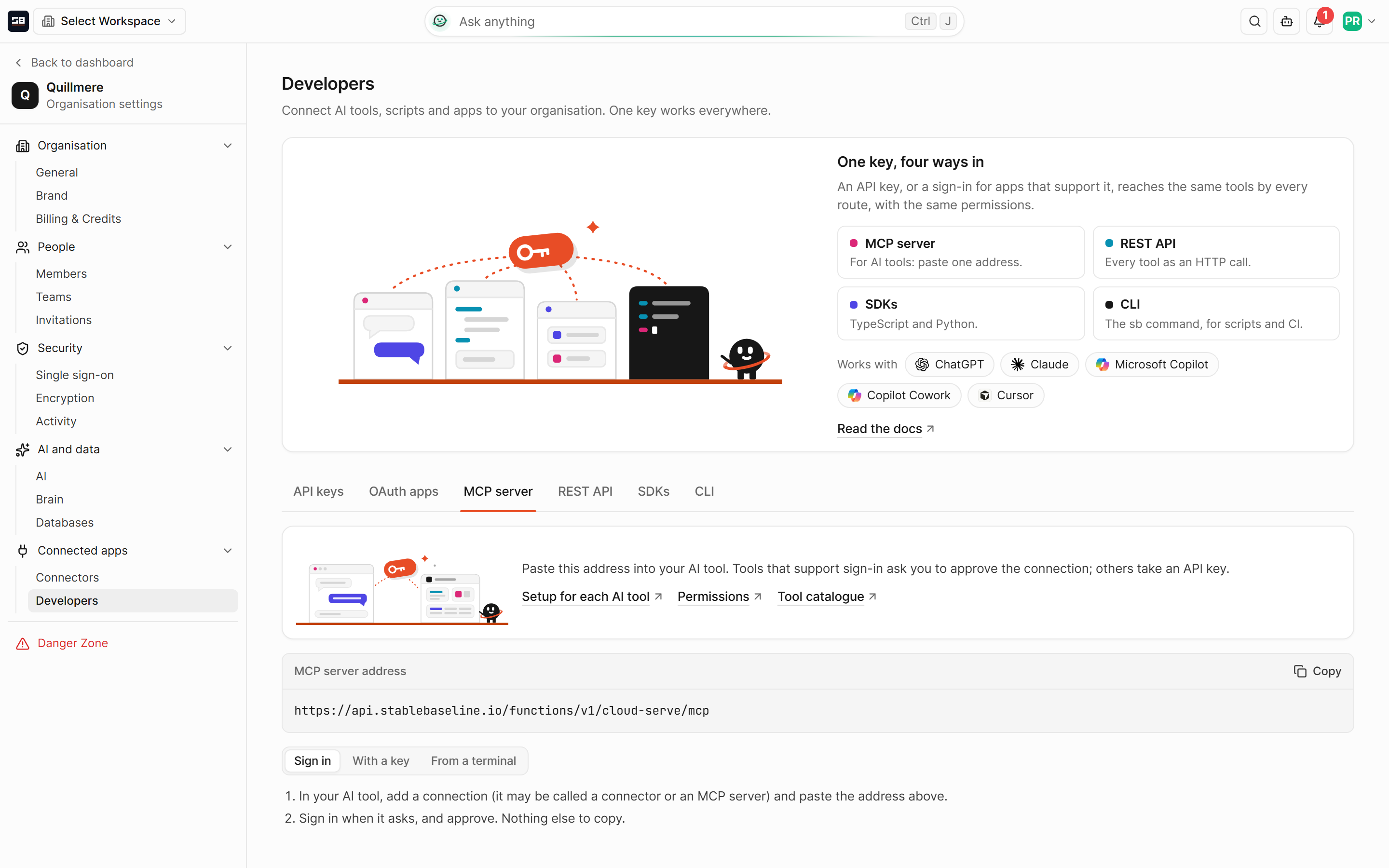Click the Claude chip
The height and width of the screenshot is (868, 1389).
pyautogui.click(x=1039, y=365)
